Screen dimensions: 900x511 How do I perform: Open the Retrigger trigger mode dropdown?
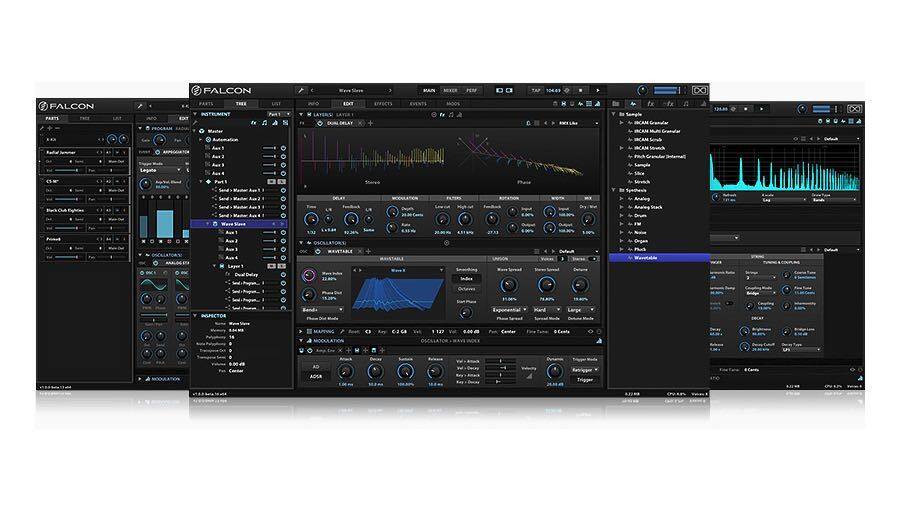click(585, 370)
